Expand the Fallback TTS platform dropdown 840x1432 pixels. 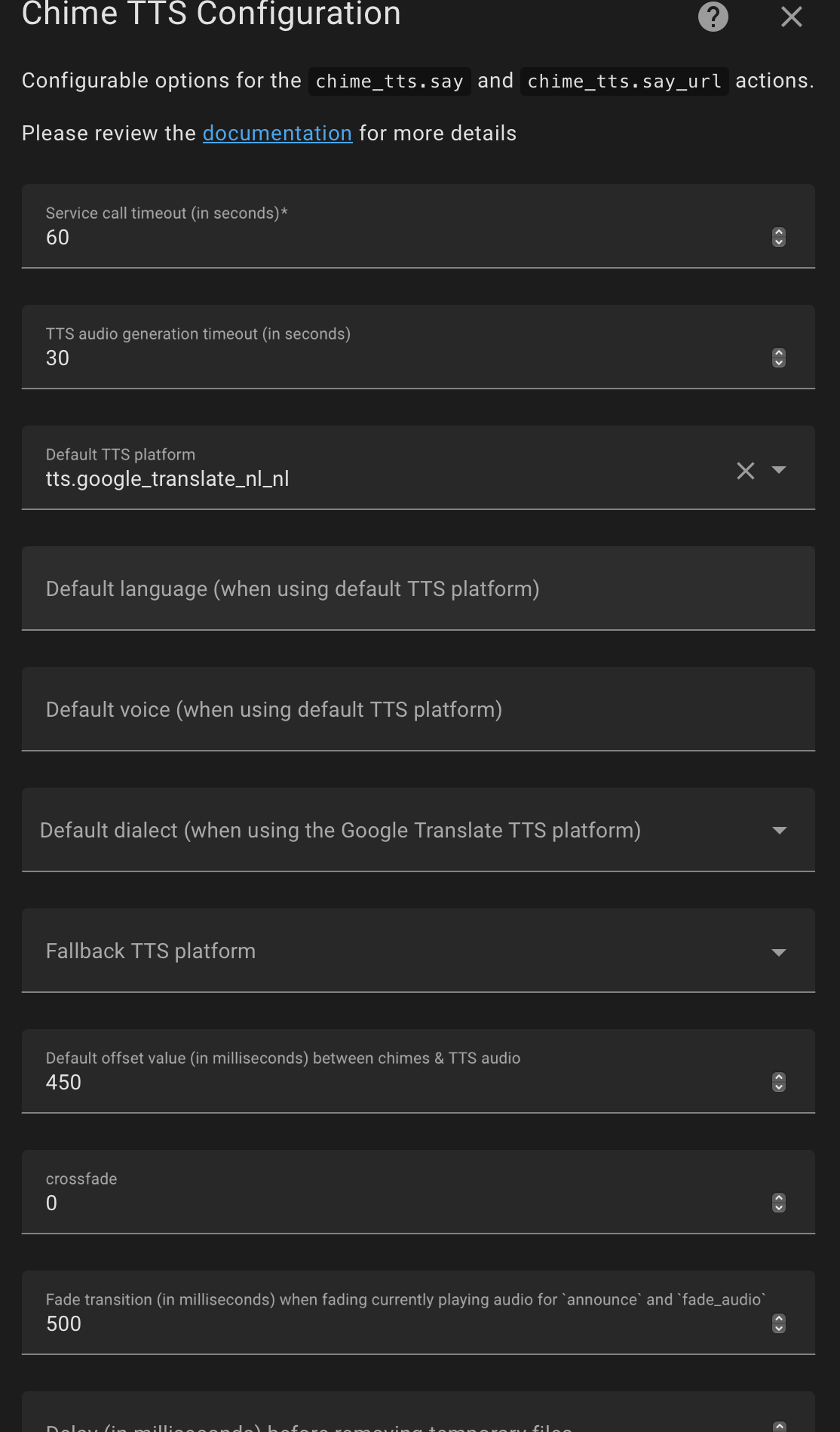[x=779, y=952]
